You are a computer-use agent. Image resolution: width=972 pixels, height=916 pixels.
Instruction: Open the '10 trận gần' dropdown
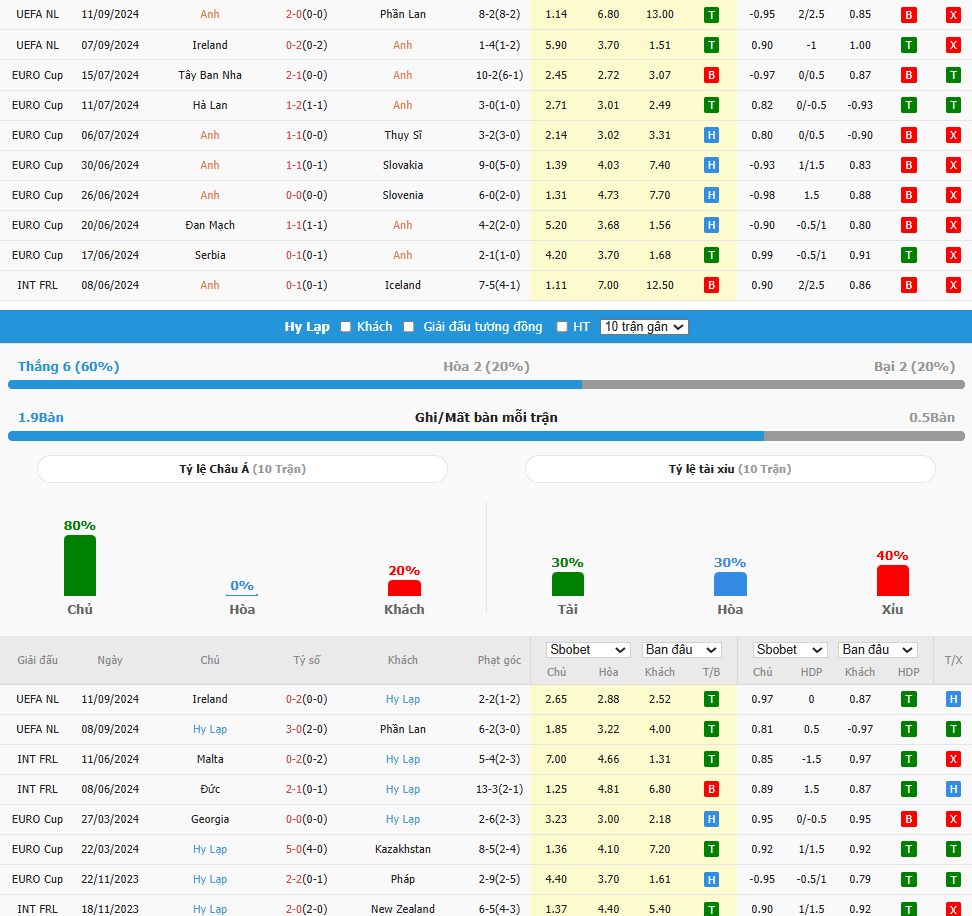(x=644, y=327)
